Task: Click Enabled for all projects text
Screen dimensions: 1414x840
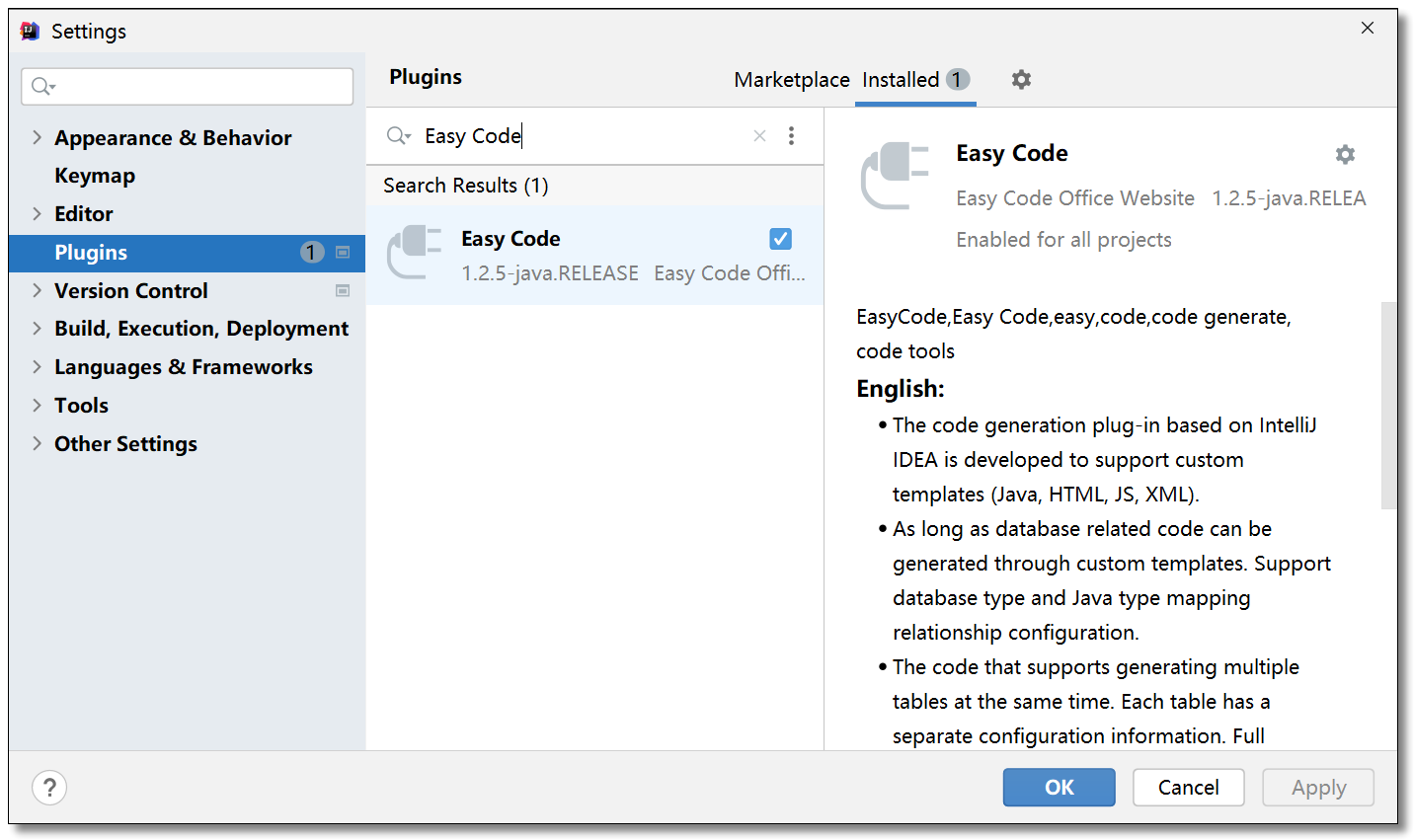Action: 1063,240
